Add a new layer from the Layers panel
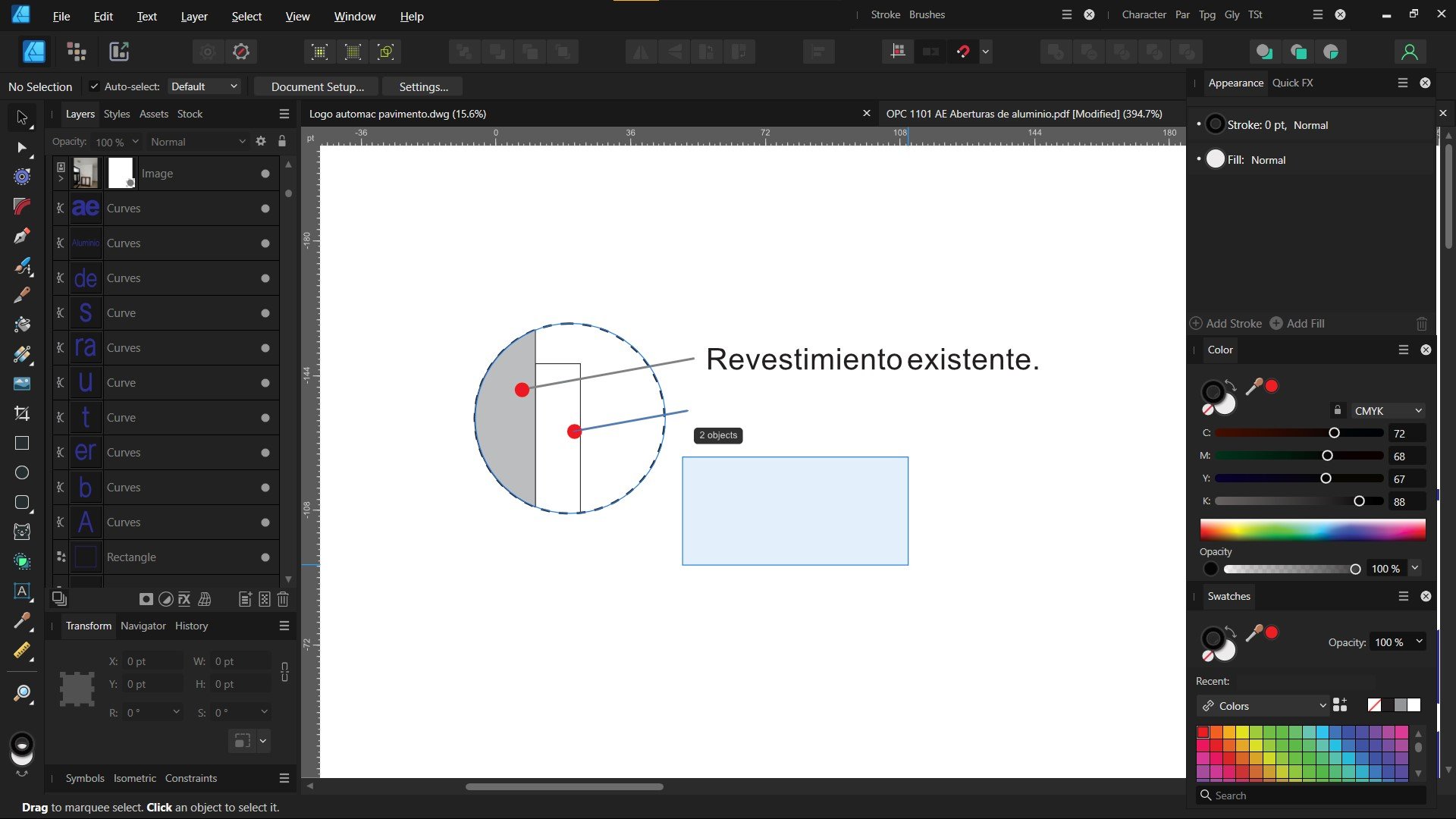This screenshot has height=819, width=1456. (245, 599)
